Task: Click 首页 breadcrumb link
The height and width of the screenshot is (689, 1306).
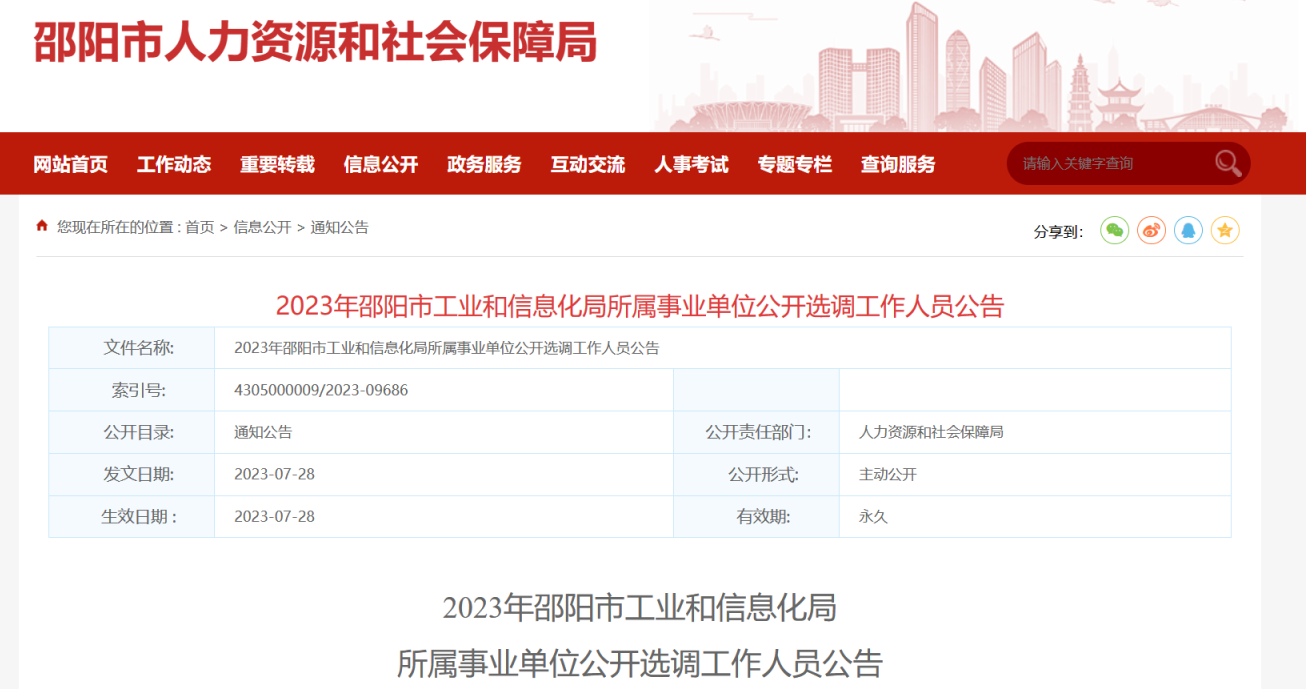Action: click(200, 227)
